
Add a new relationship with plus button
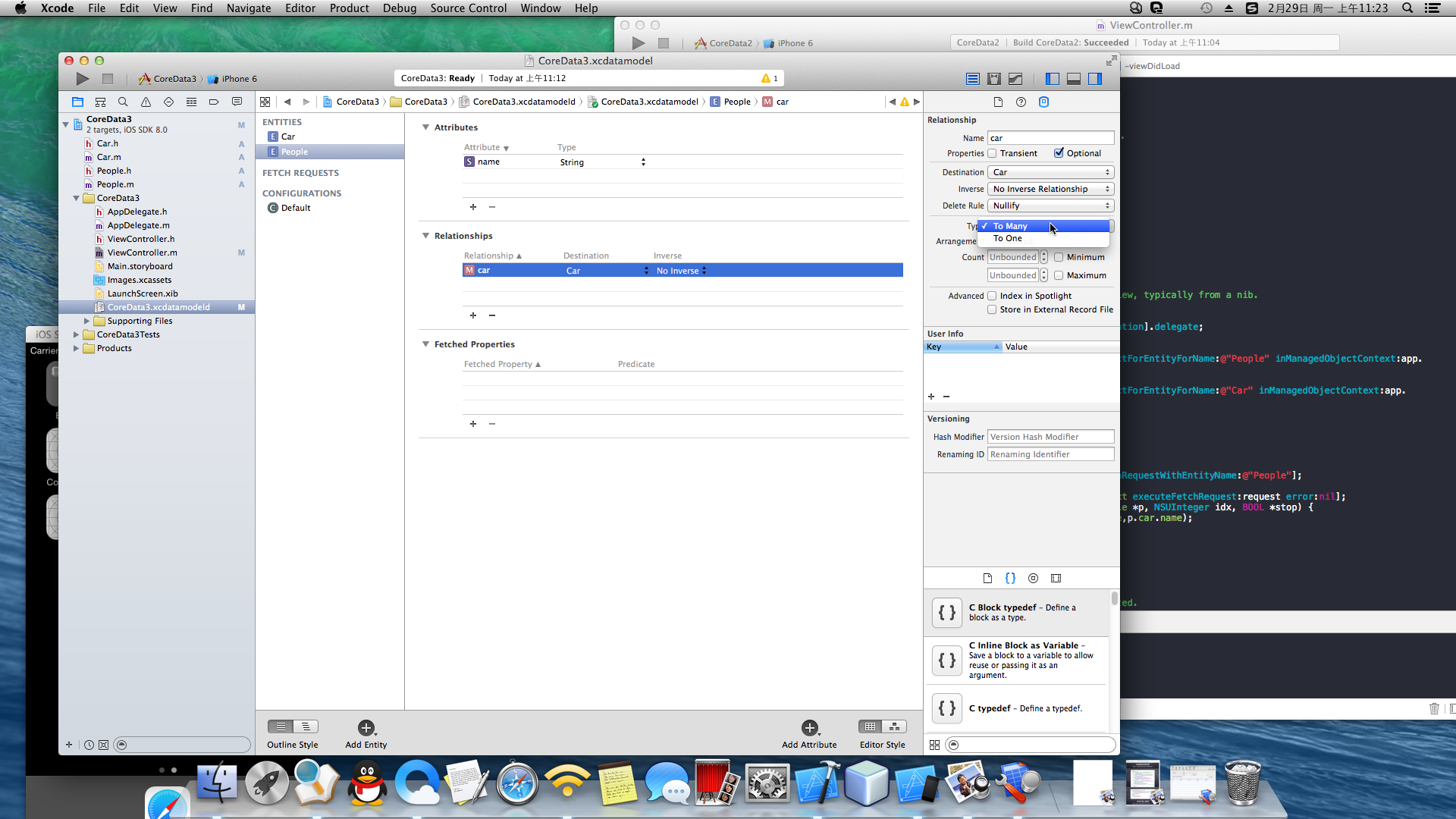[473, 315]
